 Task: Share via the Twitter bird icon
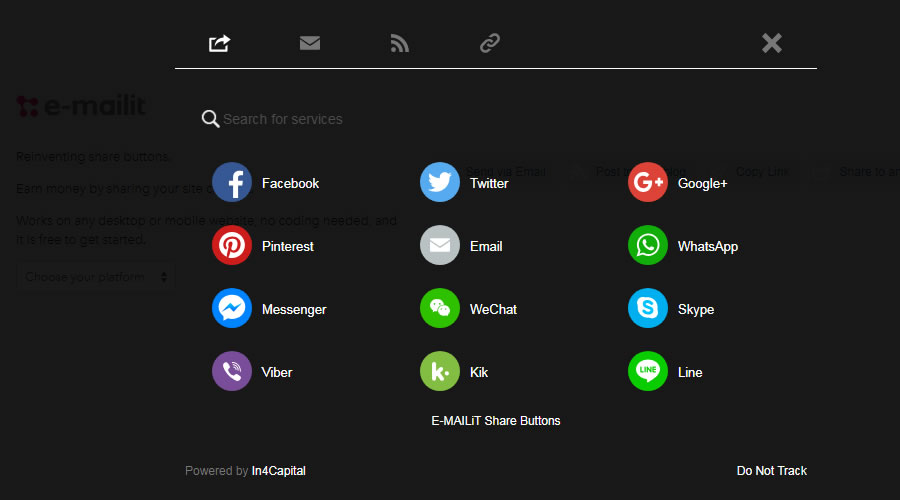point(440,183)
